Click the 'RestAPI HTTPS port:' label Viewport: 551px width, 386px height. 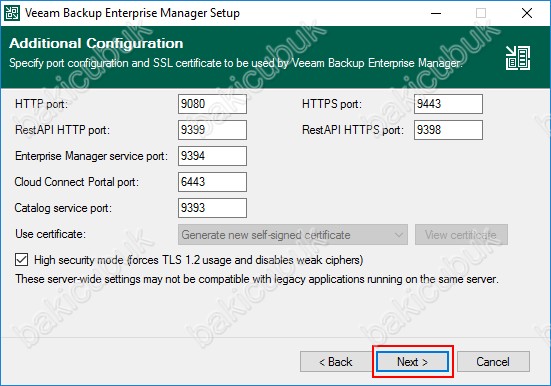[x=353, y=130]
